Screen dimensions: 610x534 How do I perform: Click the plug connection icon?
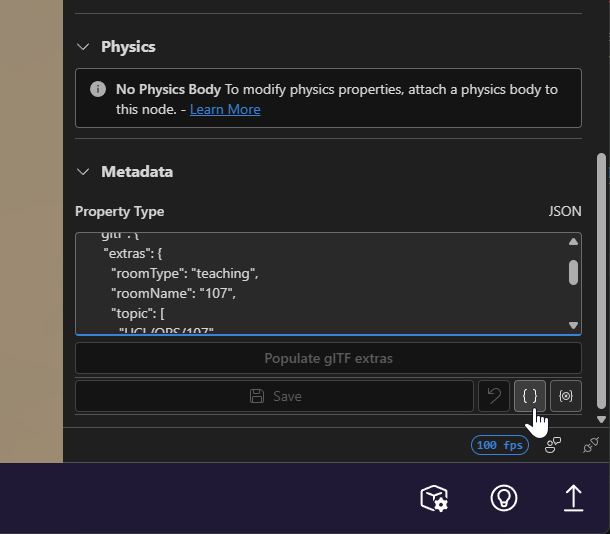[x=591, y=445]
